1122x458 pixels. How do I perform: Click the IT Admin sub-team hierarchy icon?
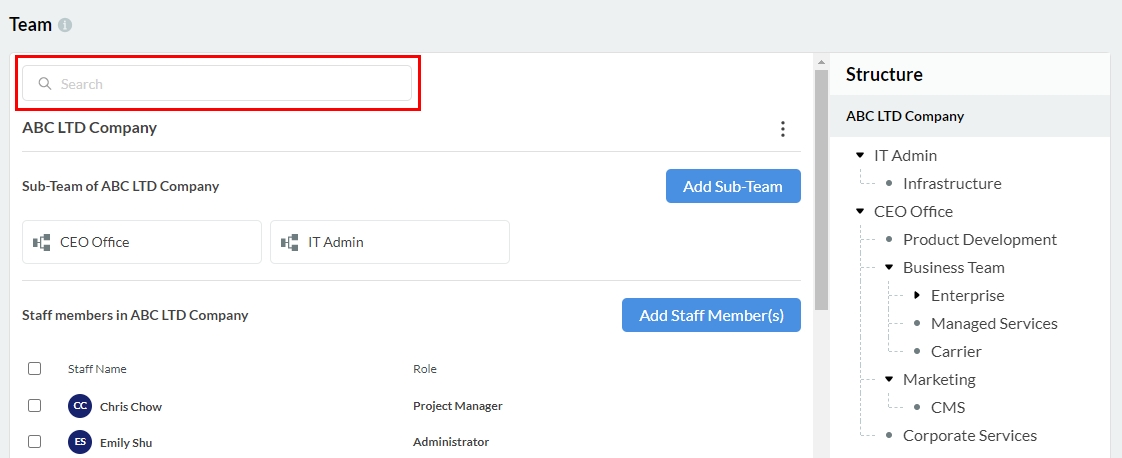290,242
